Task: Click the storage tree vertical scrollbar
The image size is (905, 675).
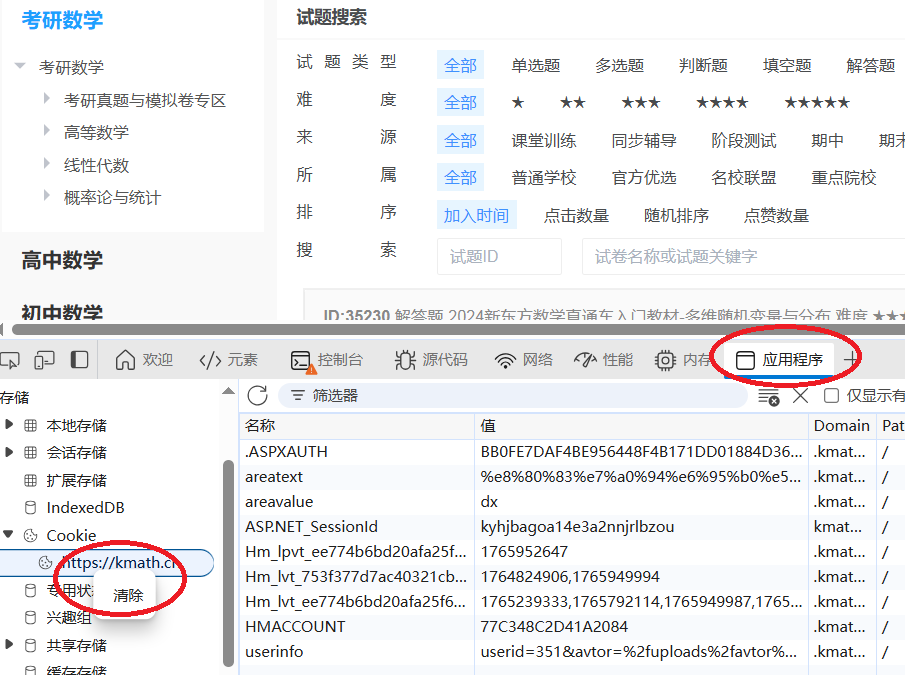Action: coord(228,560)
